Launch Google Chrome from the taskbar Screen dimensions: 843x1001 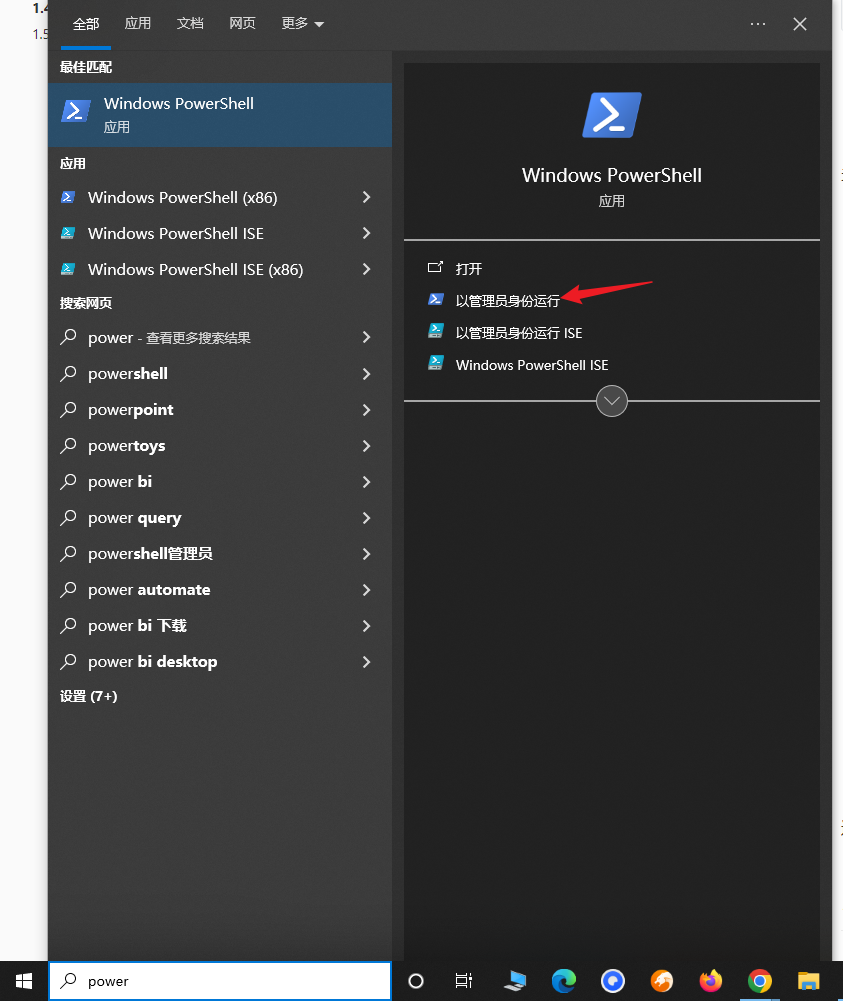(x=759, y=981)
